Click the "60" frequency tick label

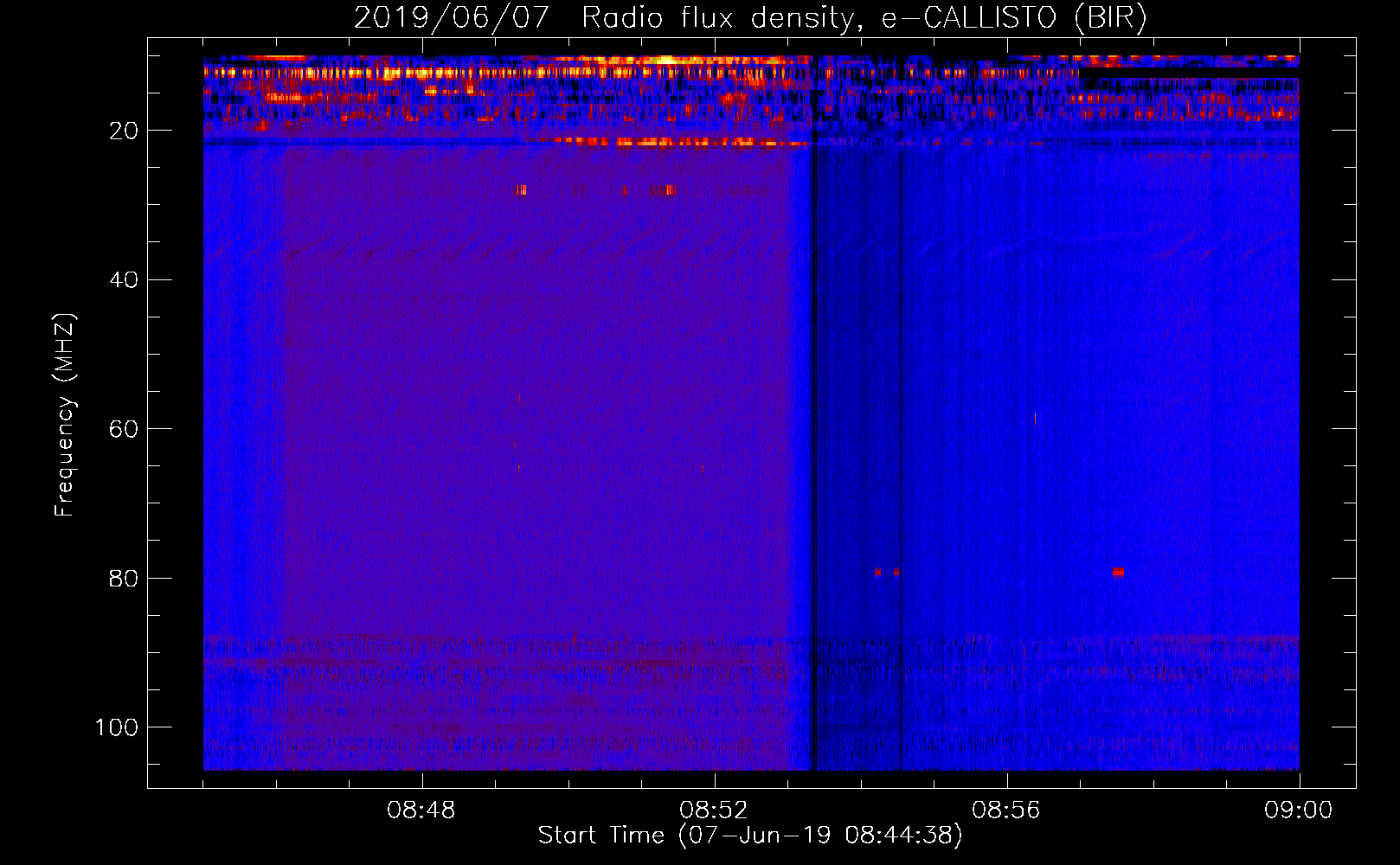125,429
